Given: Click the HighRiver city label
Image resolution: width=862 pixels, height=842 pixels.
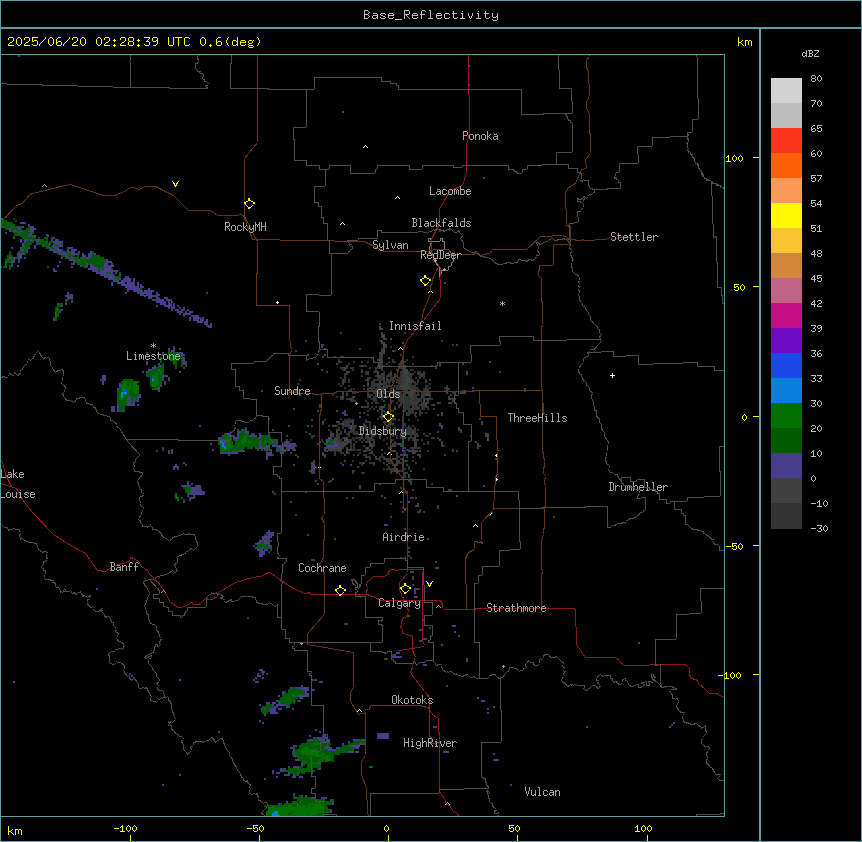Looking at the screenshot, I should (430, 743).
